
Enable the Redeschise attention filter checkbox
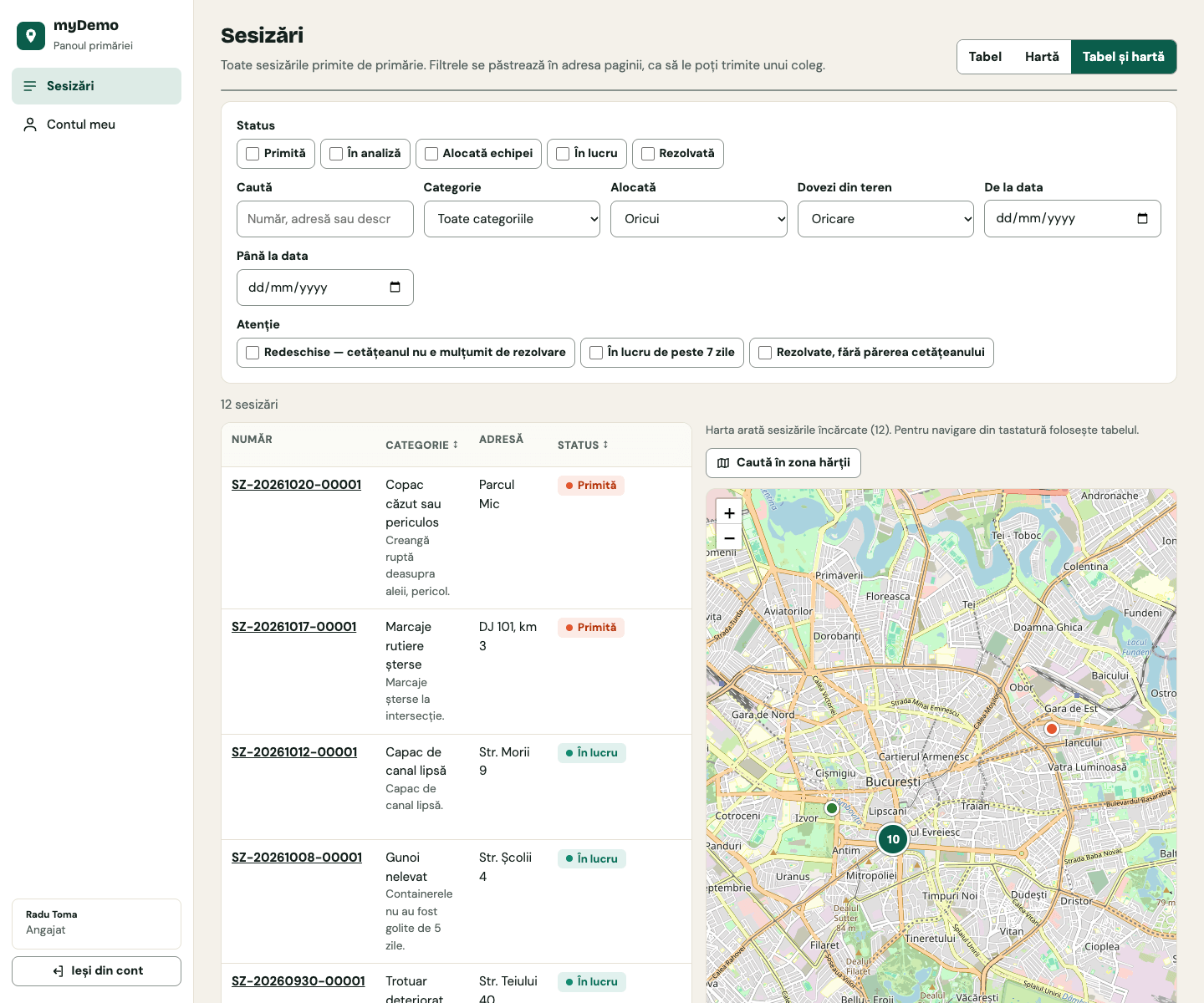(253, 353)
